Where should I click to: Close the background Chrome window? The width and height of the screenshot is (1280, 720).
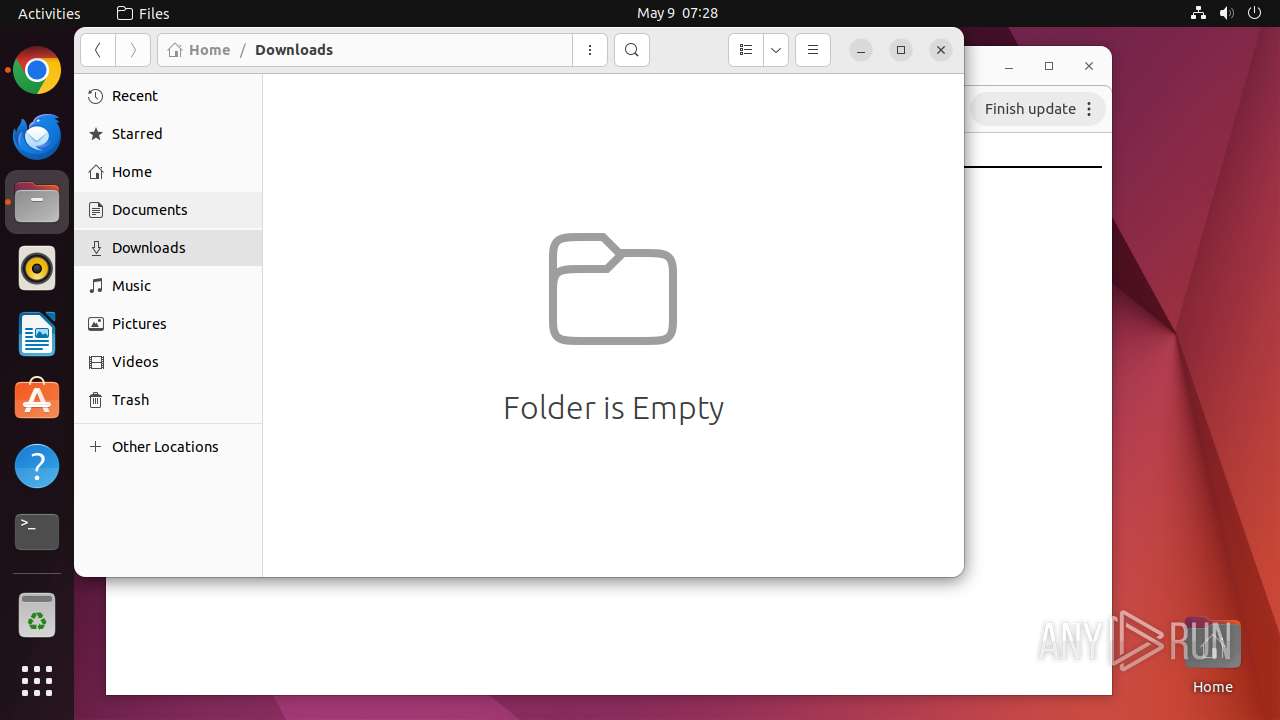click(x=1089, y=66)
